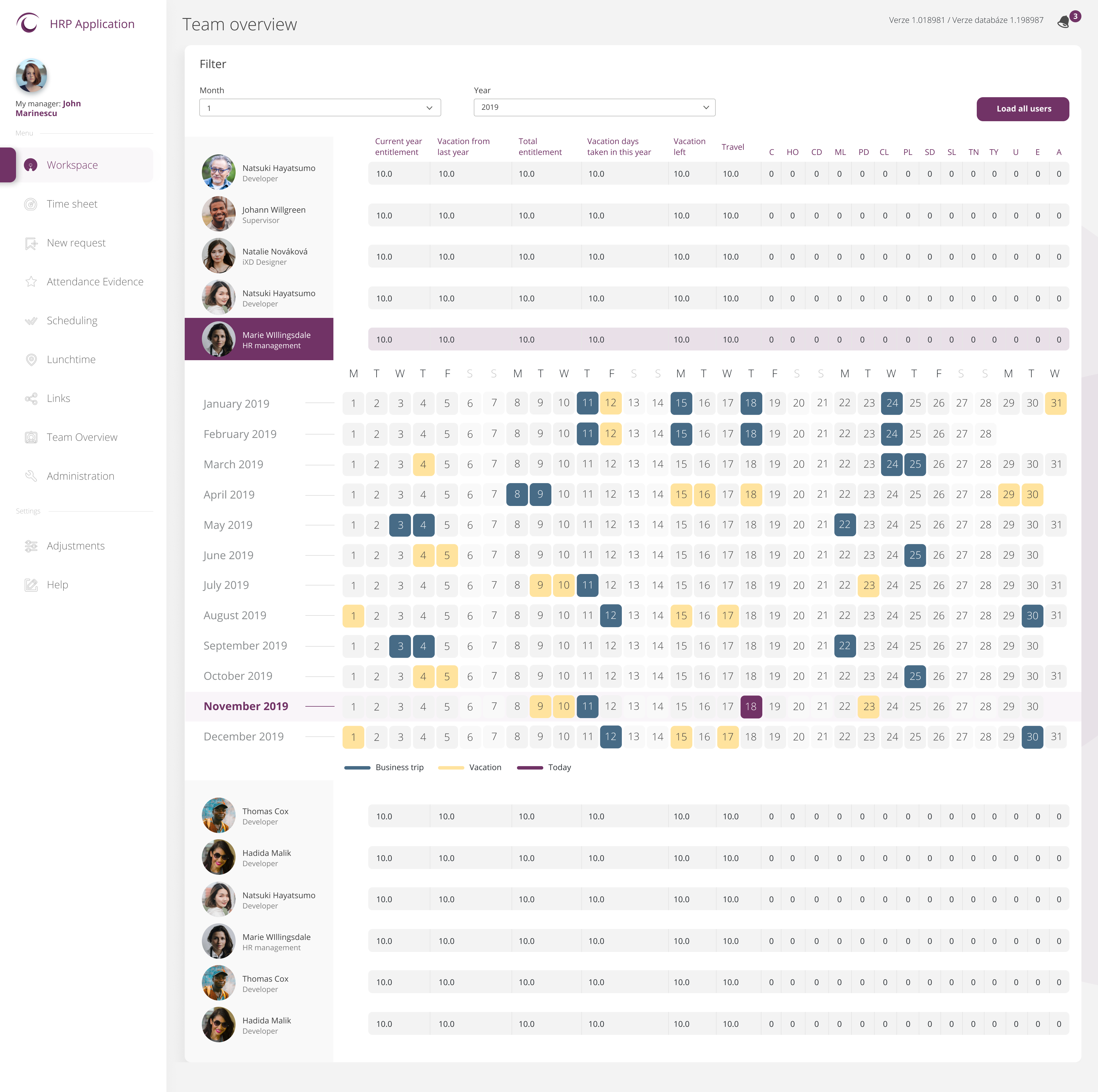This screenshot has height=1092, width=1098.
Task: Open the notifications bell icon
Action: point(1063,22)
